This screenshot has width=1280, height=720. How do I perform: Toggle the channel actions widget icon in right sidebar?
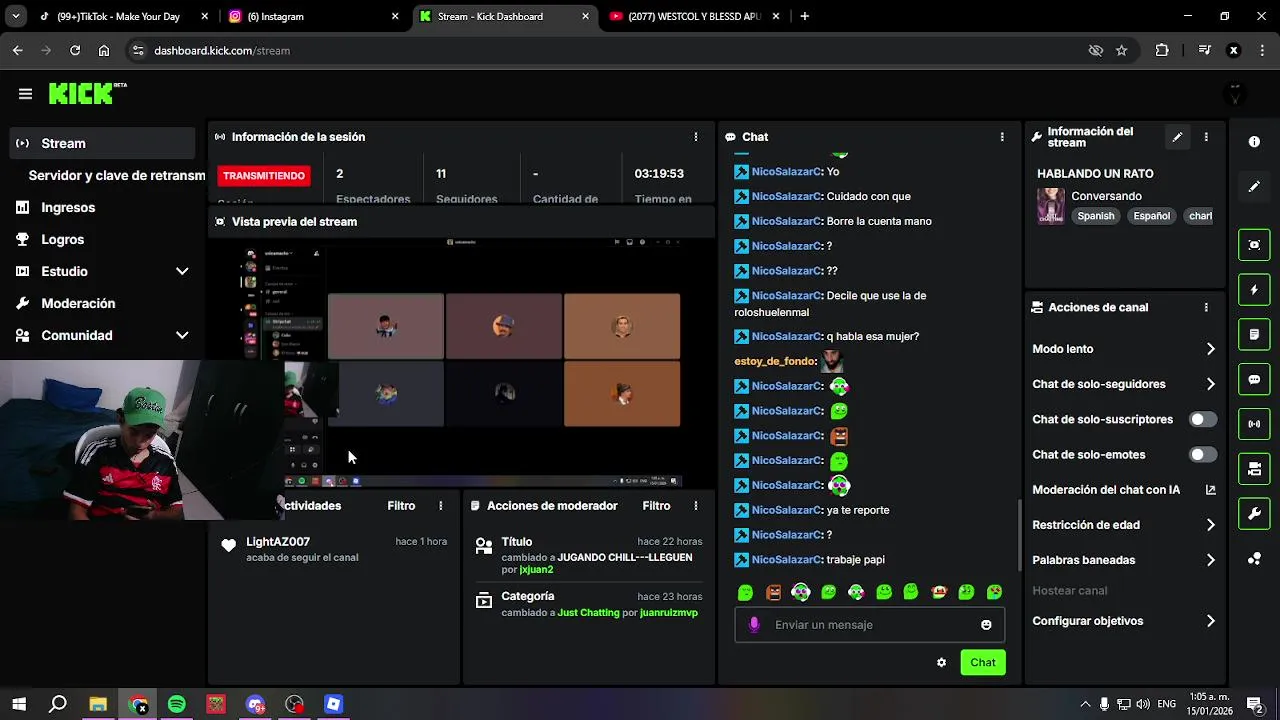click(1254, 469)
